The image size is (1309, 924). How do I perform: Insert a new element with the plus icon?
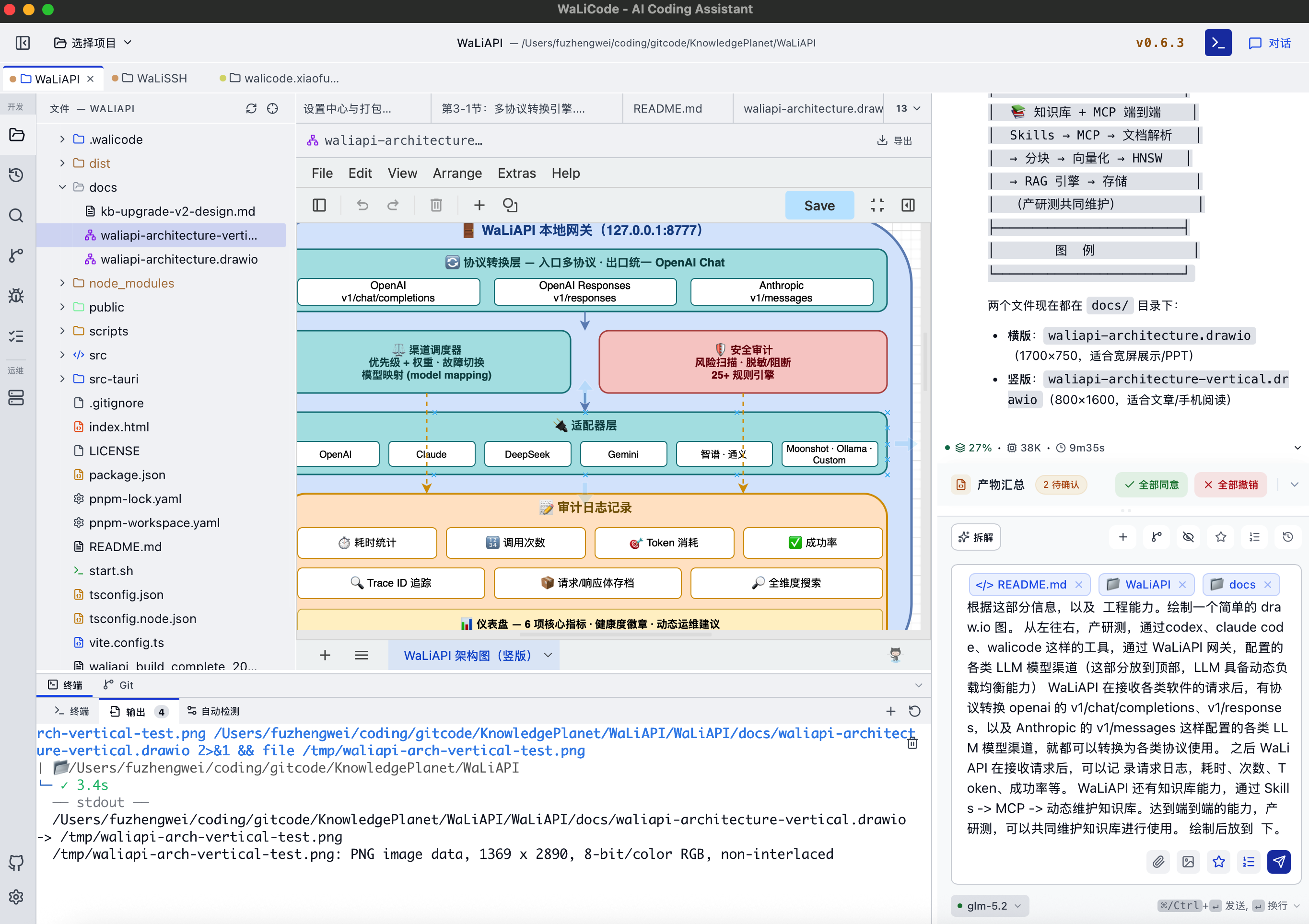tap(479, 205)
